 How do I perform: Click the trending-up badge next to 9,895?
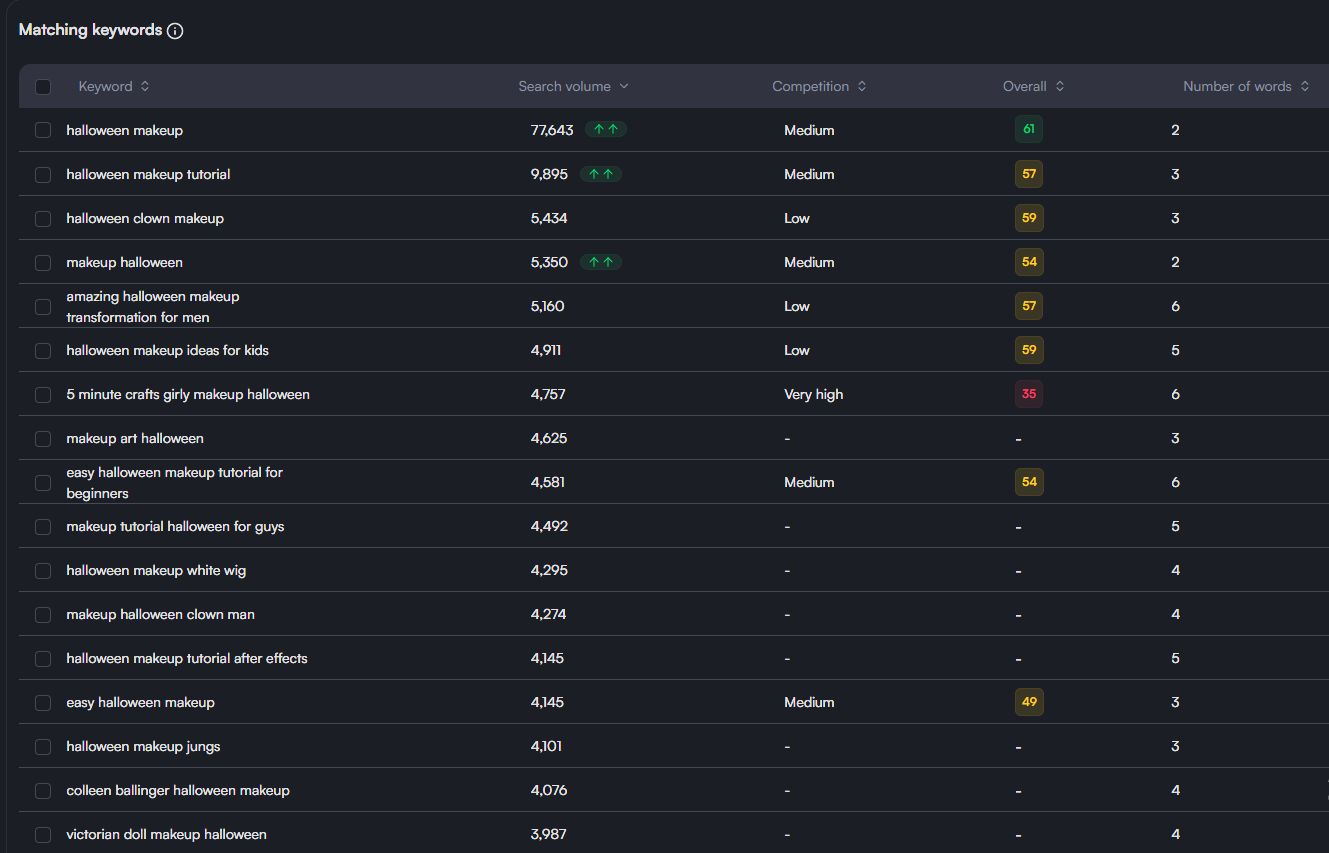pyautogui.click(x=600, y=174)
